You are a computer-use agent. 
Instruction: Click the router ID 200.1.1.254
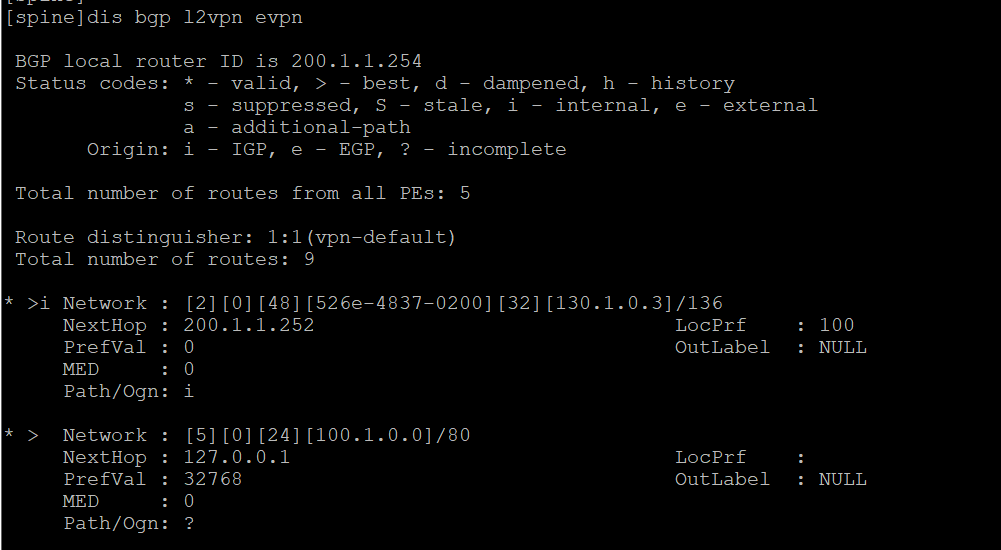(x=357, y=61)
